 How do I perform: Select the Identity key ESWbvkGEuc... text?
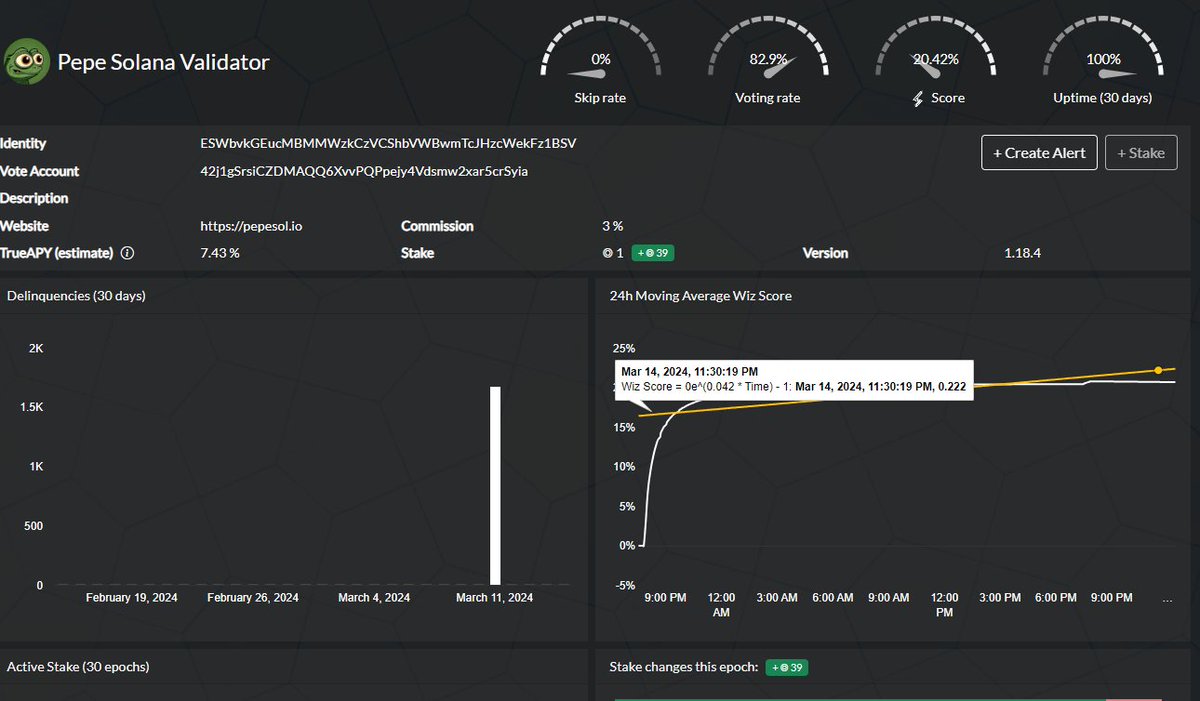[x=388, y=144]
